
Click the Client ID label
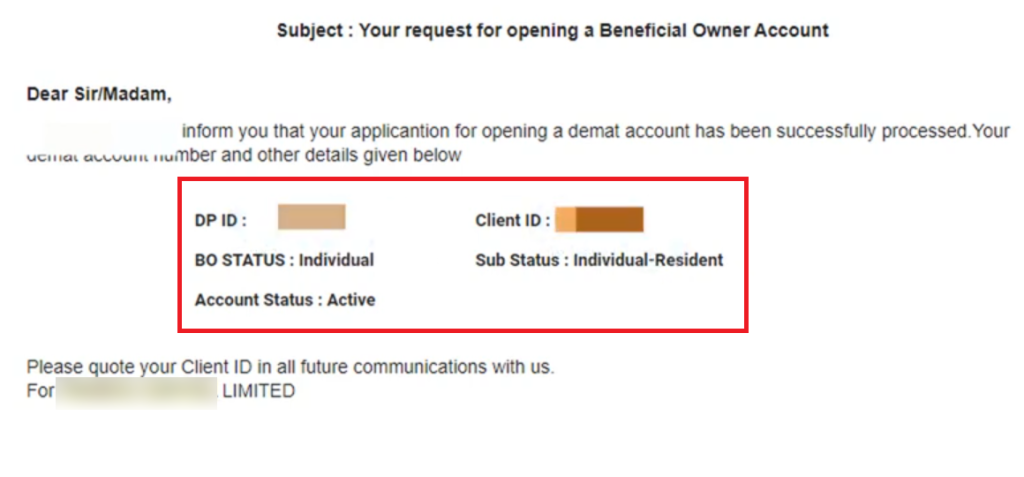[513, 220]
